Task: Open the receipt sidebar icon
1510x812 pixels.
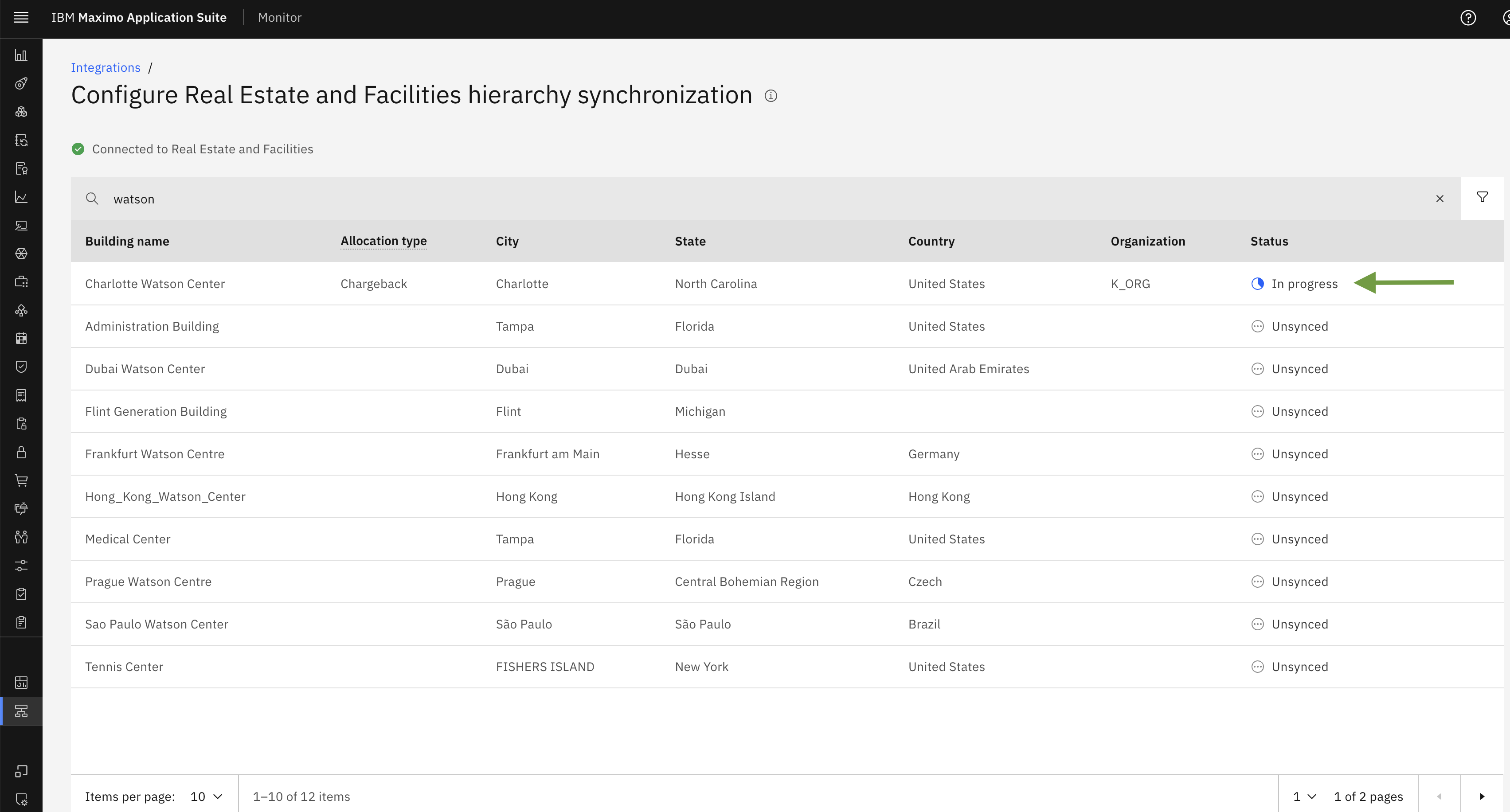Action: click(21, 395)
